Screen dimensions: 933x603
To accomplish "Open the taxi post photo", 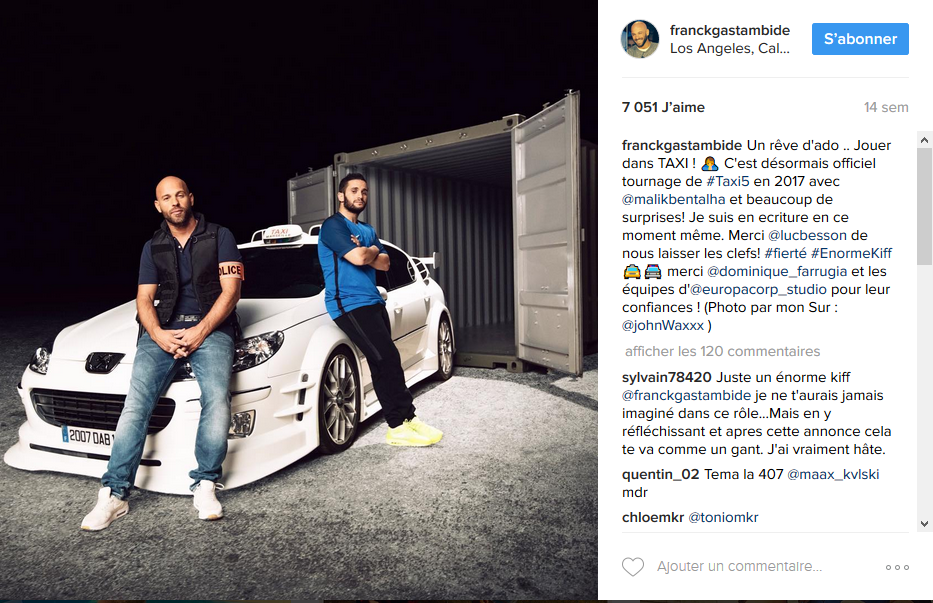I will pos(299,300).
